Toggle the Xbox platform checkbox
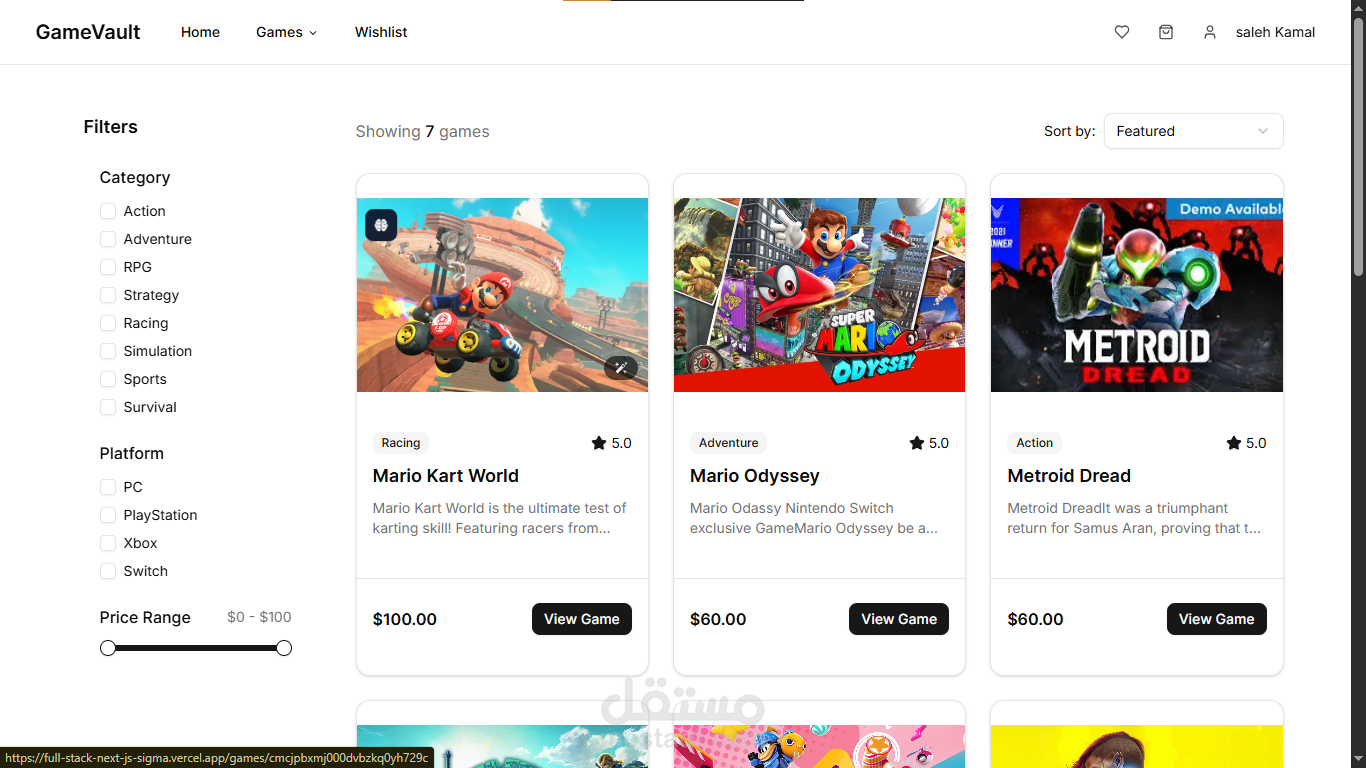 [x=108, y=543]
